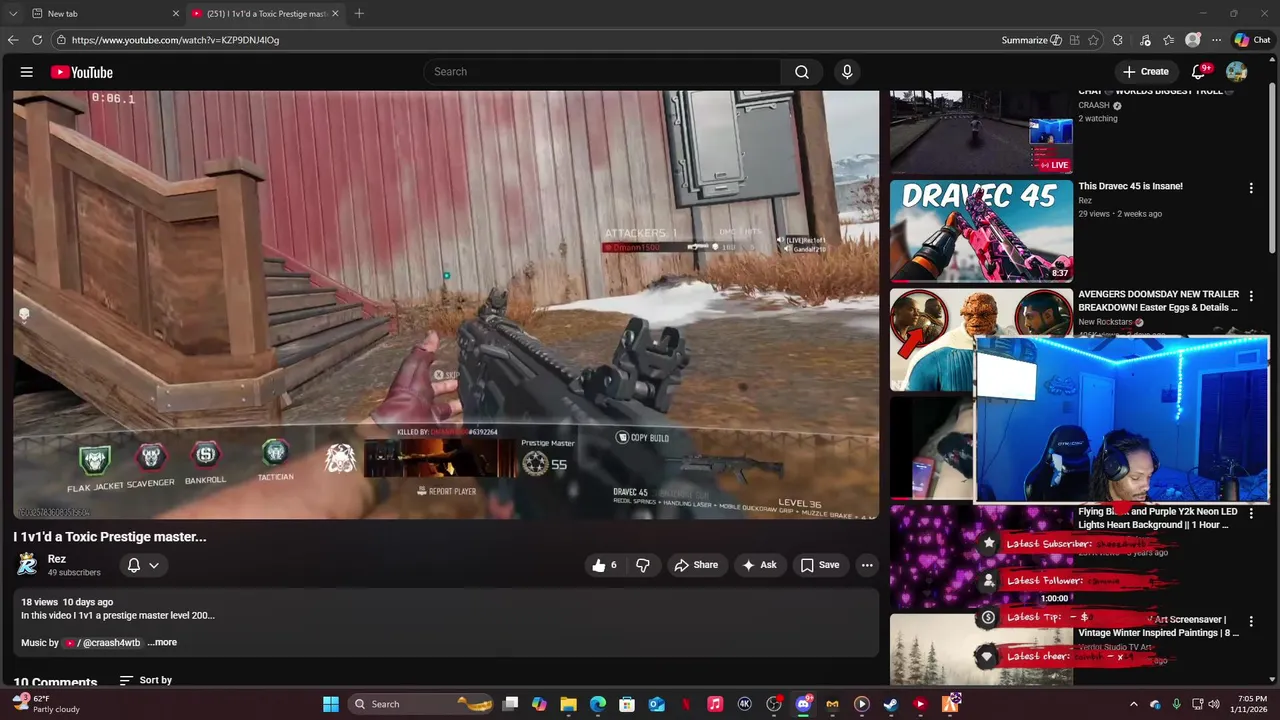Click the browser address bar URL
1280x720 pixels.
[x=175, y=40]
